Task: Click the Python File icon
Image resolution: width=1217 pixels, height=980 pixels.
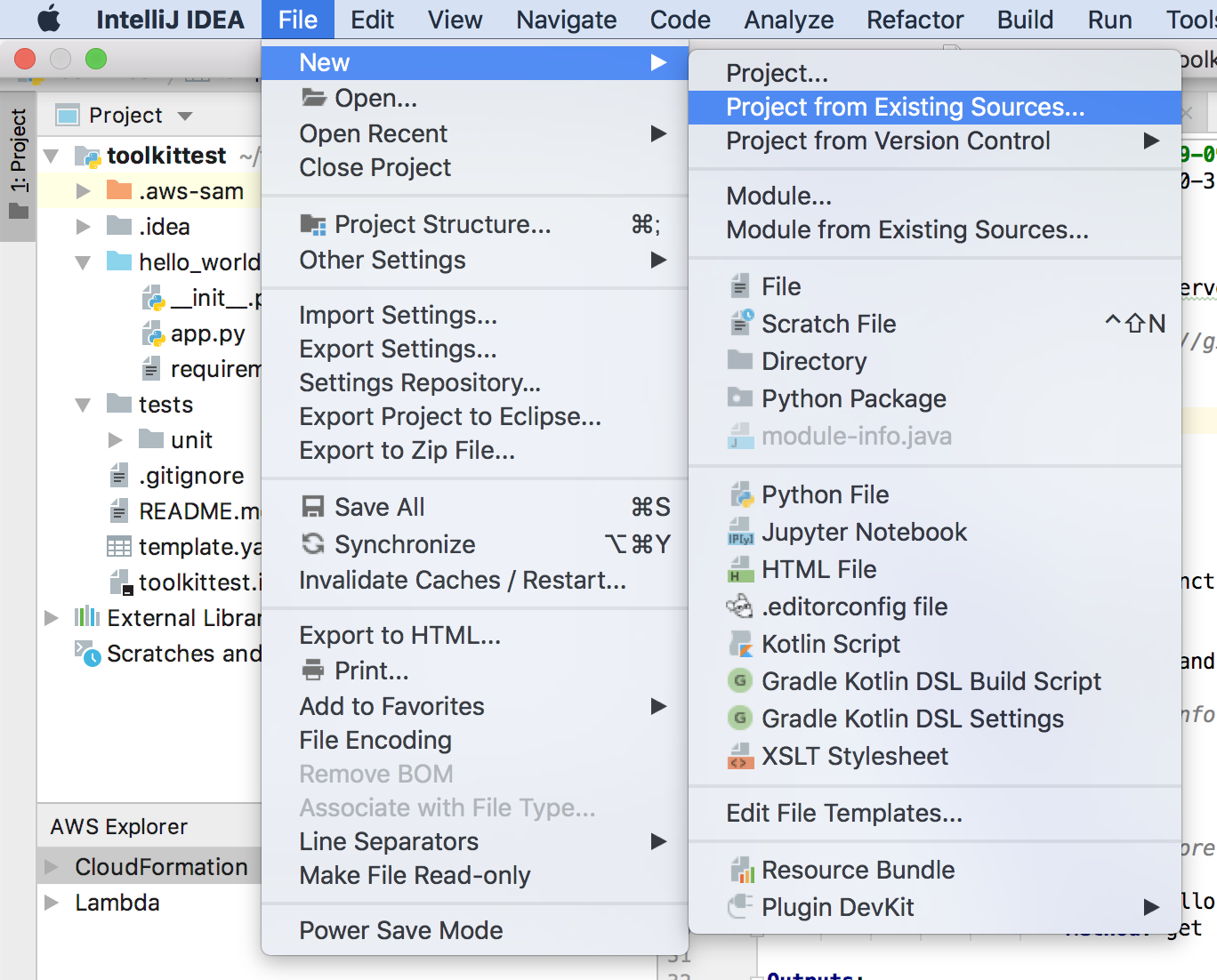Action: coord(741,494)
